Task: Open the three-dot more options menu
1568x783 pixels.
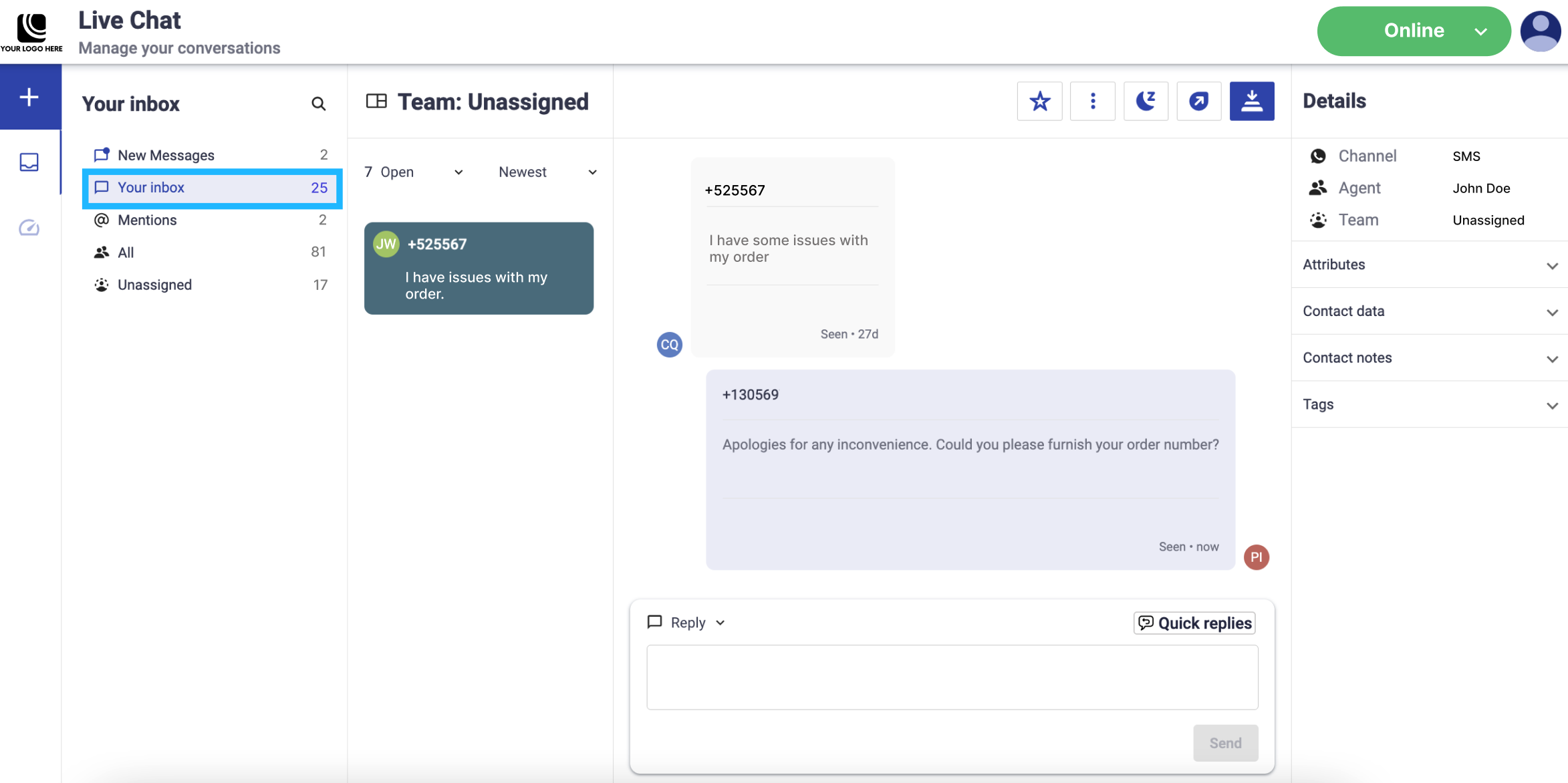Action: tap(1093, 102)
